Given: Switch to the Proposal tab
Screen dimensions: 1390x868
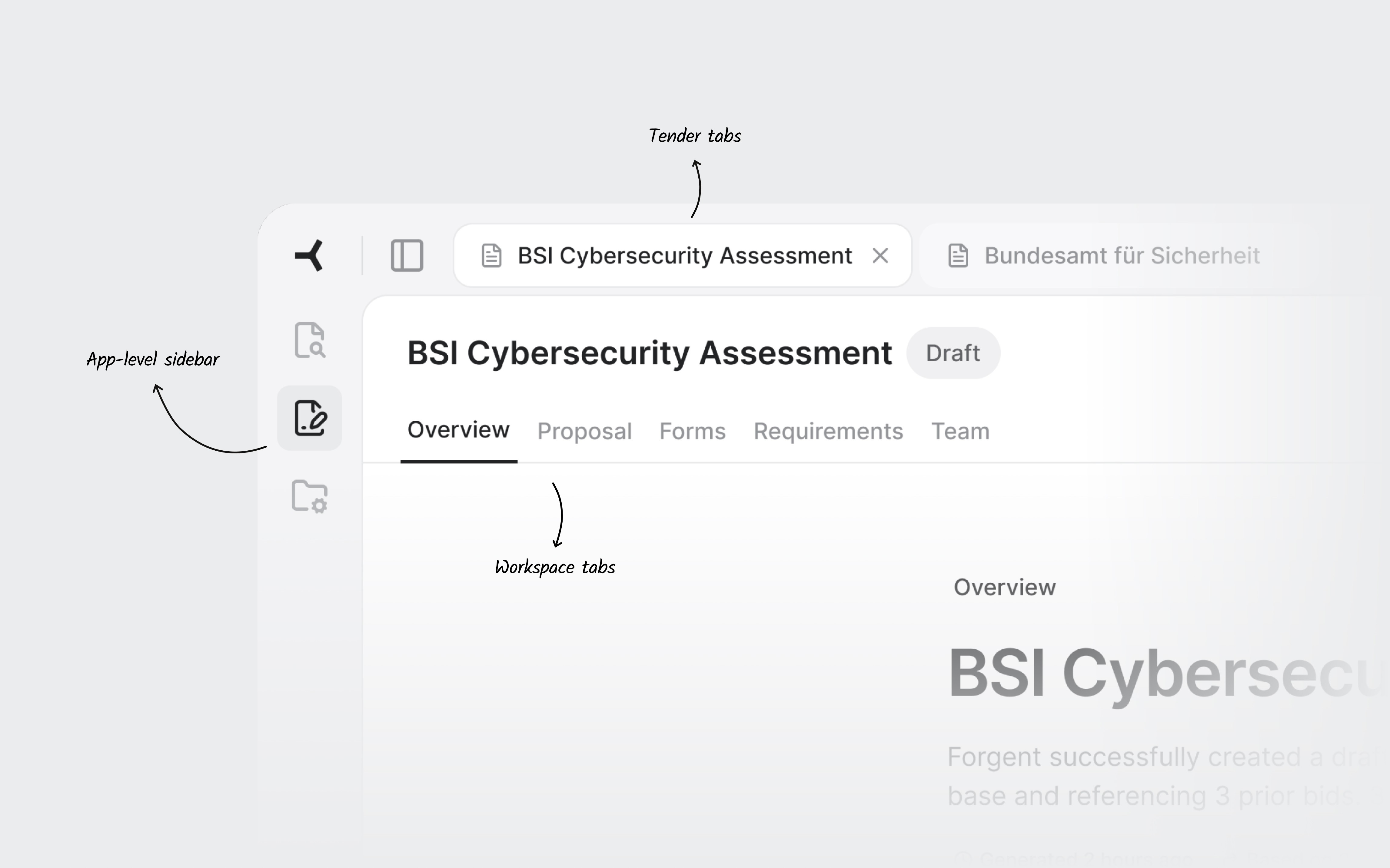Looking at the screenshot, I should [x=584, y=431].
